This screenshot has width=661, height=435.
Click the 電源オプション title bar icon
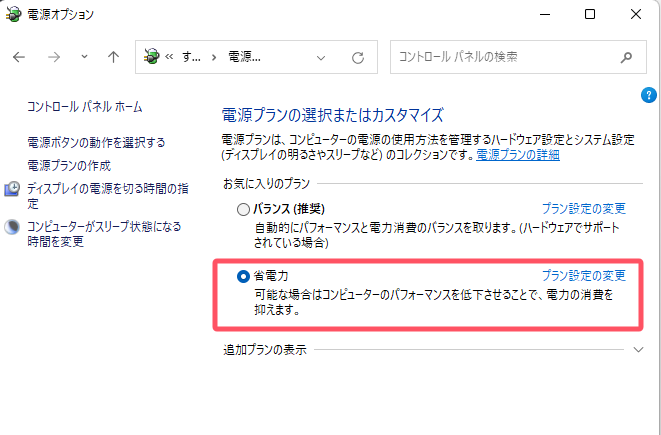pyautogui.click(x=13, y=14)
